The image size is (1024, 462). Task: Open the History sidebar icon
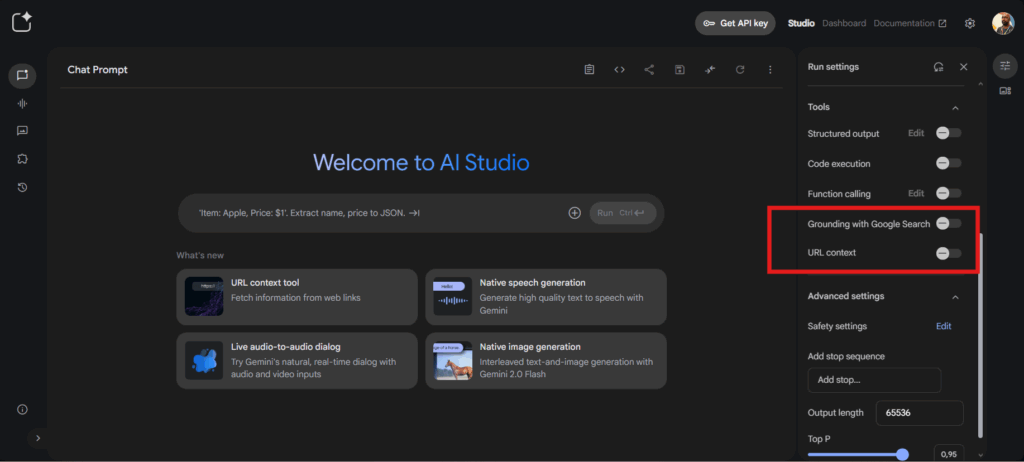point(22,188)
